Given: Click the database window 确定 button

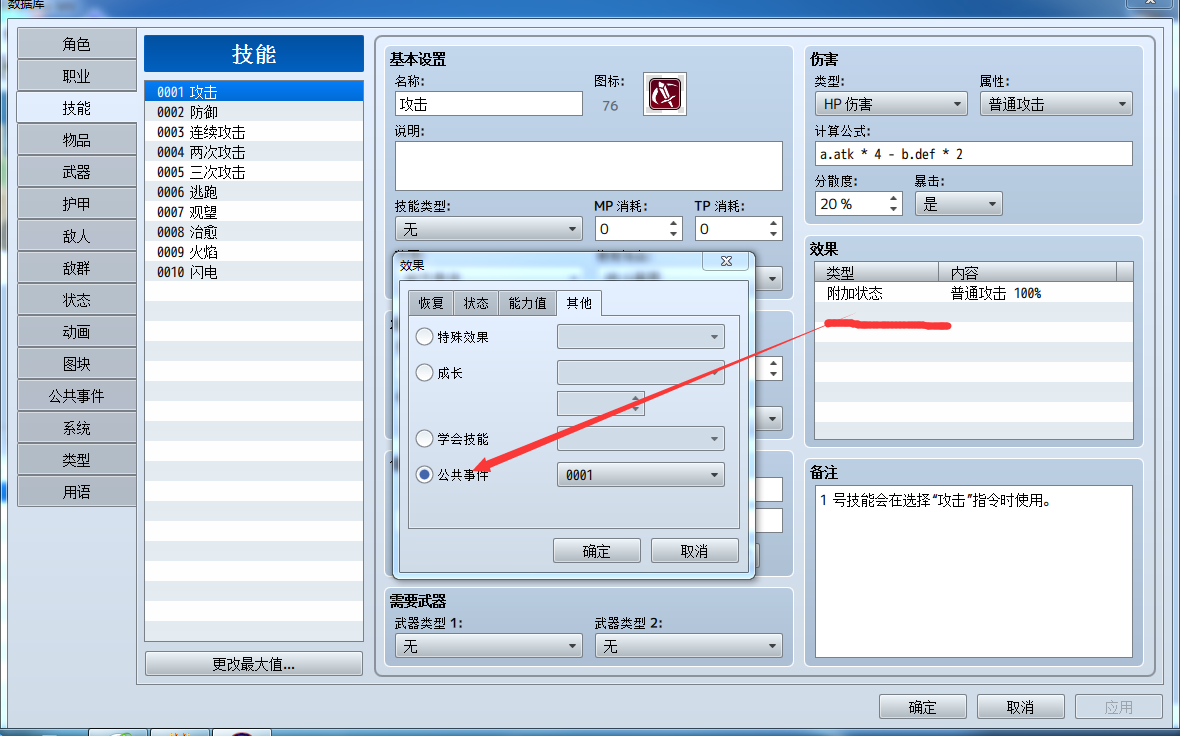Looking at the screenshot, I should 923,707.
